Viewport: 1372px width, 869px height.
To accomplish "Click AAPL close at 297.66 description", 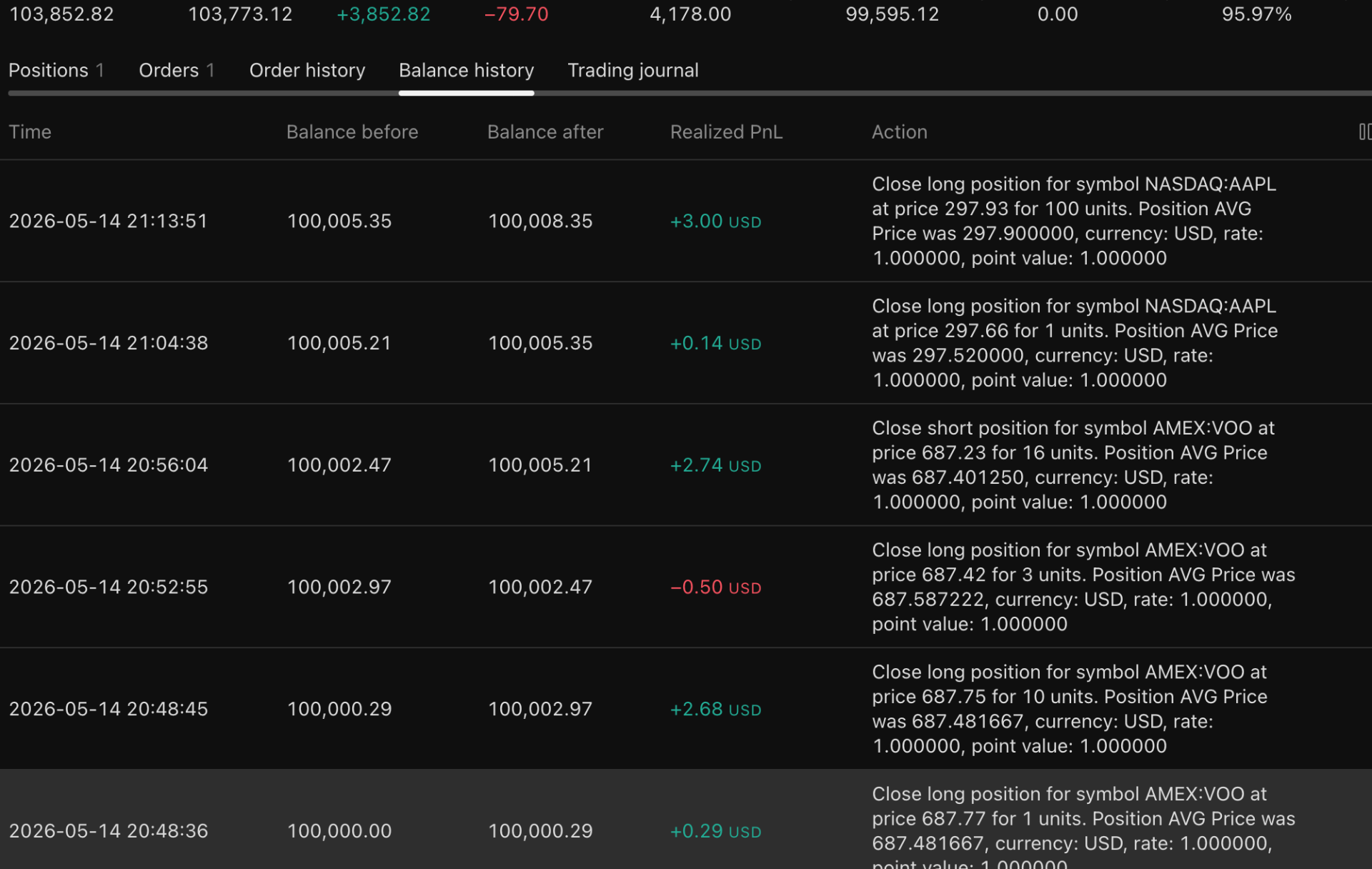I will [x=1075, y=343].
